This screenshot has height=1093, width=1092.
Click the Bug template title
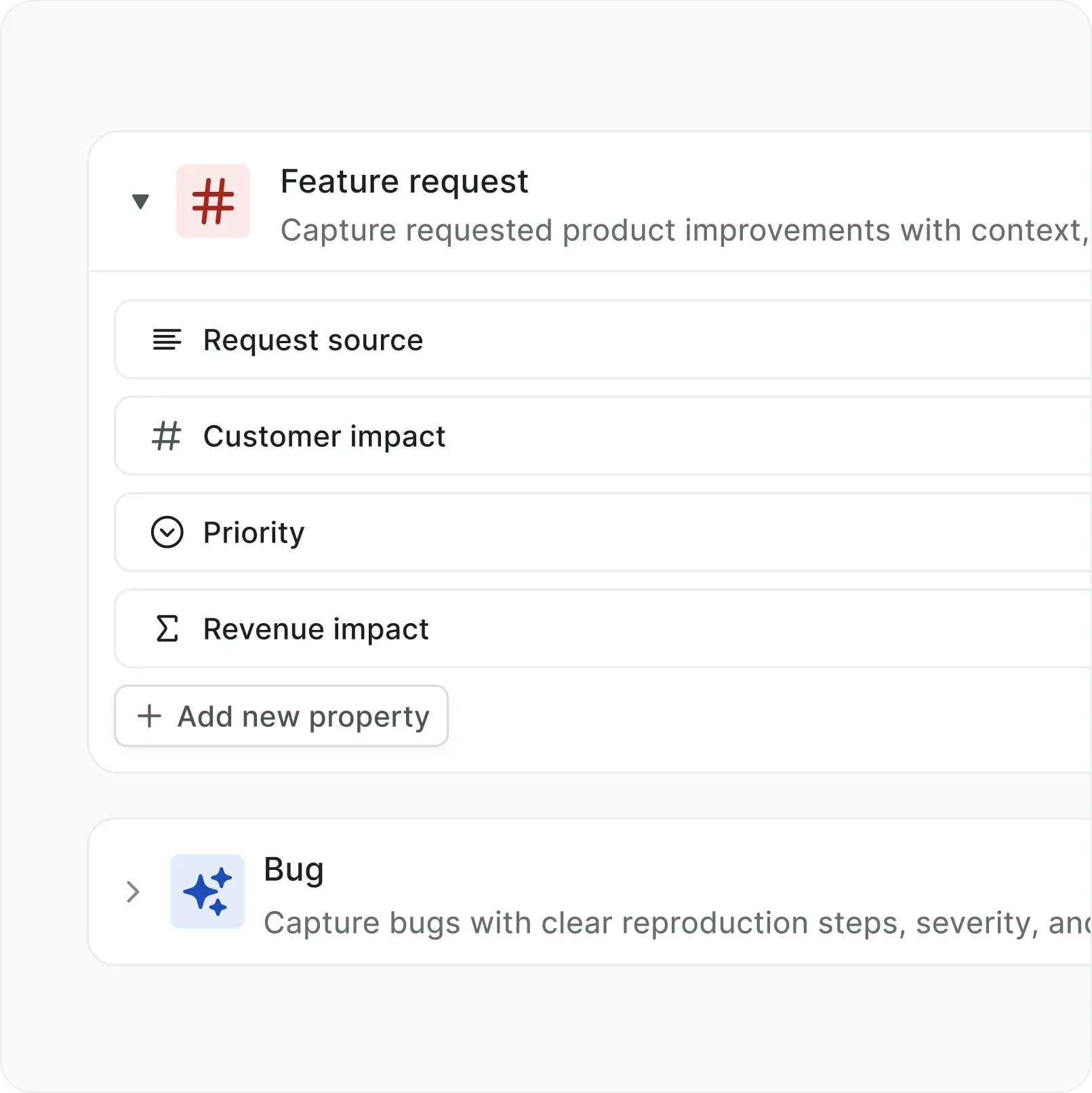pyautogui.click(x=294, y=869)
